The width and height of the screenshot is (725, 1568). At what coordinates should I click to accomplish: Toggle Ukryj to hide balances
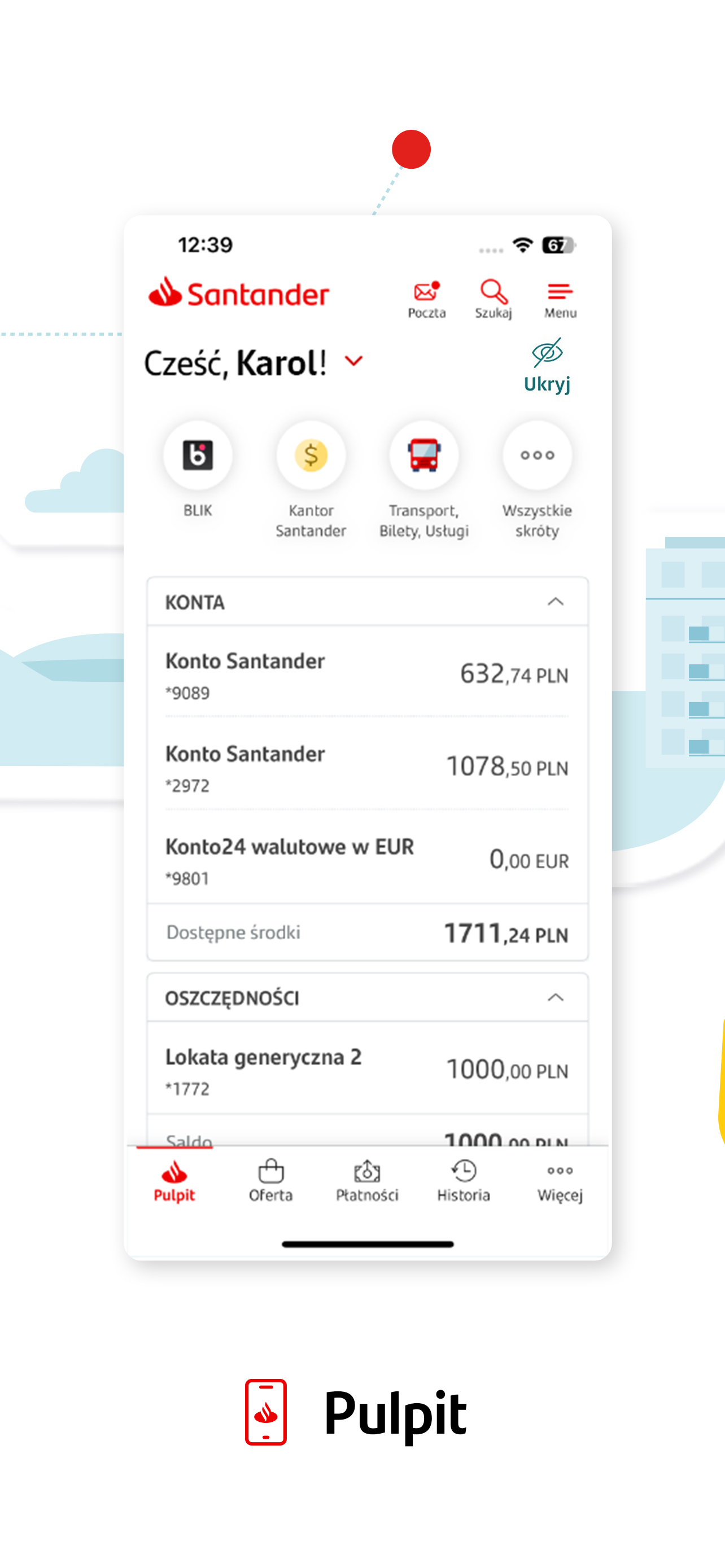547,366
